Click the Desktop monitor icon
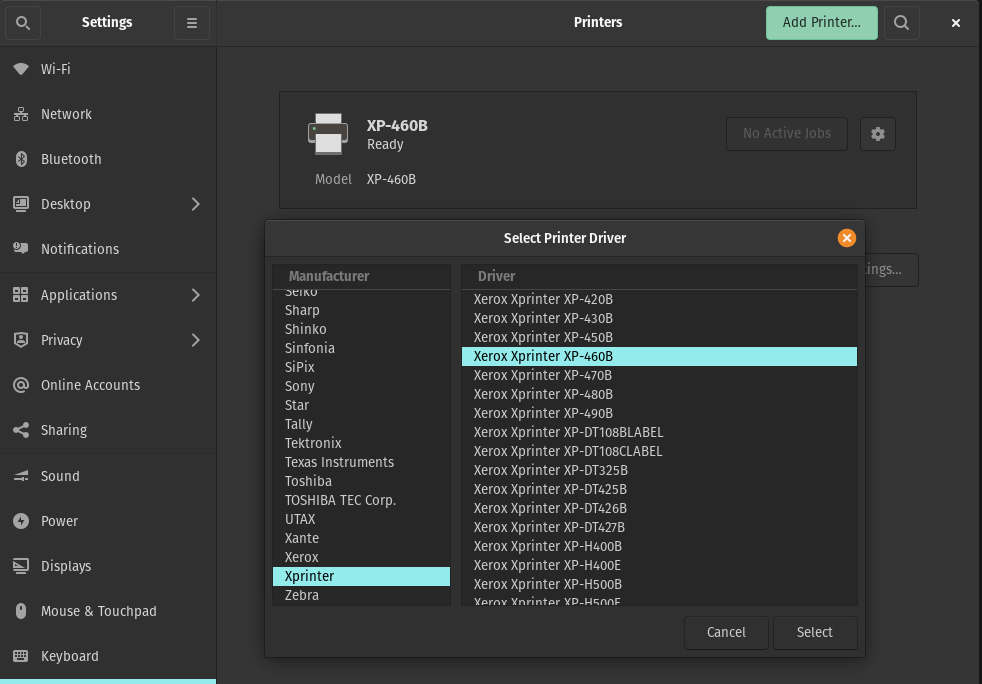Viewport: 982px width, 684px height. [x=21, y=204]
